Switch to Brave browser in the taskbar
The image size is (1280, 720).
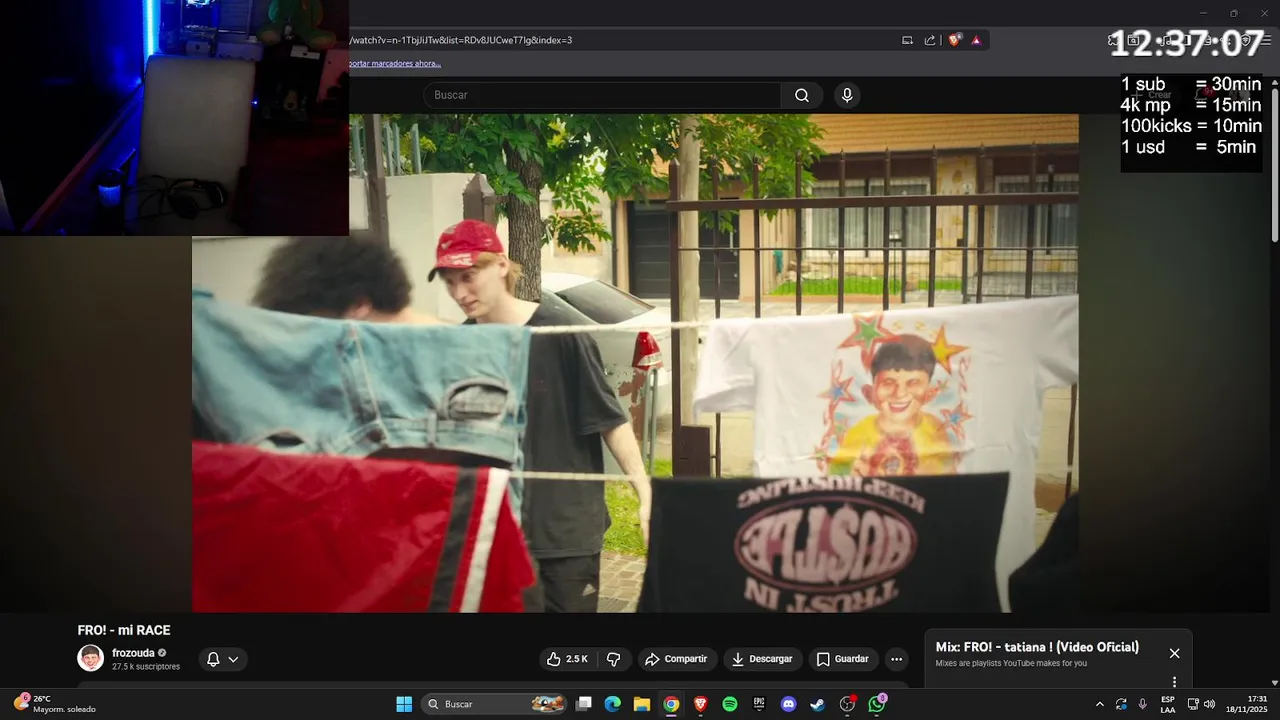point(701,704)
